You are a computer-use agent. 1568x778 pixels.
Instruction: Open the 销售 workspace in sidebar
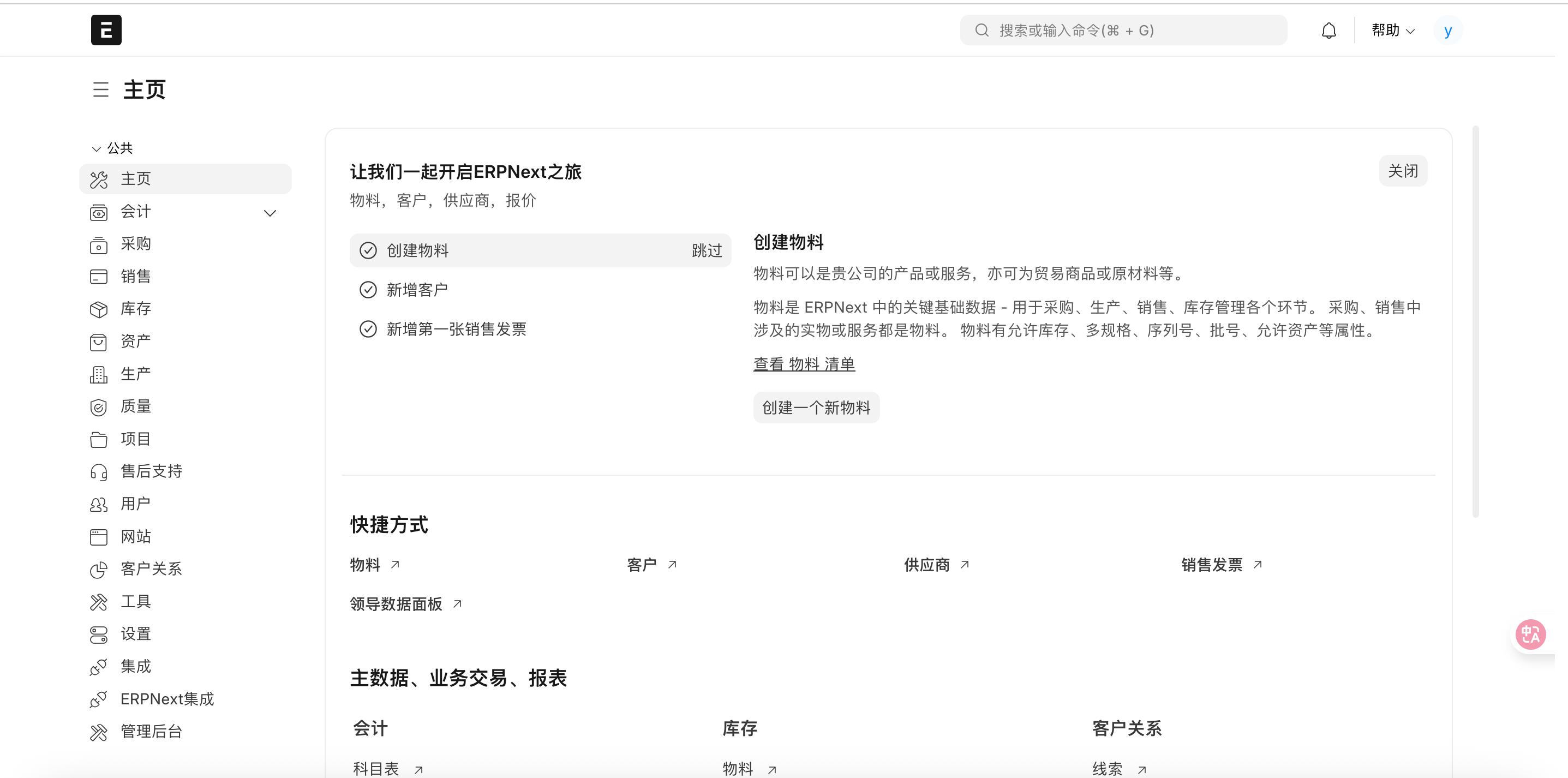point(136,277)
